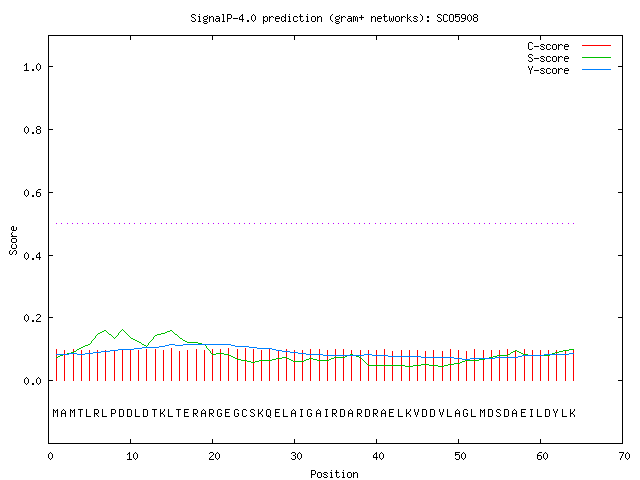The image size is (640, 480).
Task: Click the last letter K of the sequence
Action: click(x=572, y=413)
